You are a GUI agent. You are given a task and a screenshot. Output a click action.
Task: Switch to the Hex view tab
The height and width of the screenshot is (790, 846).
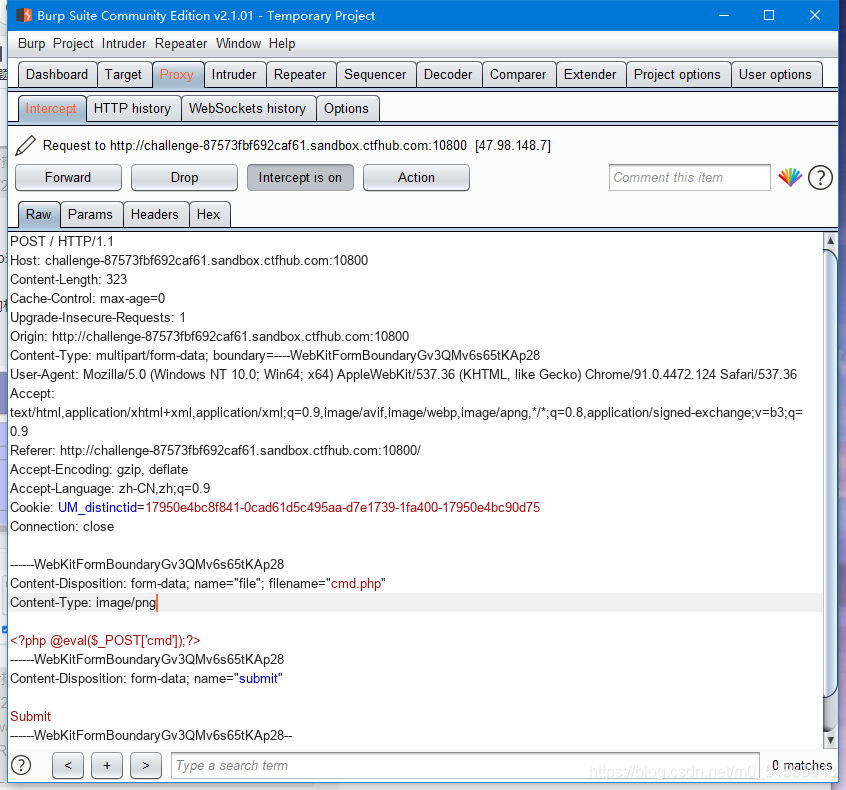click(209, 215)
